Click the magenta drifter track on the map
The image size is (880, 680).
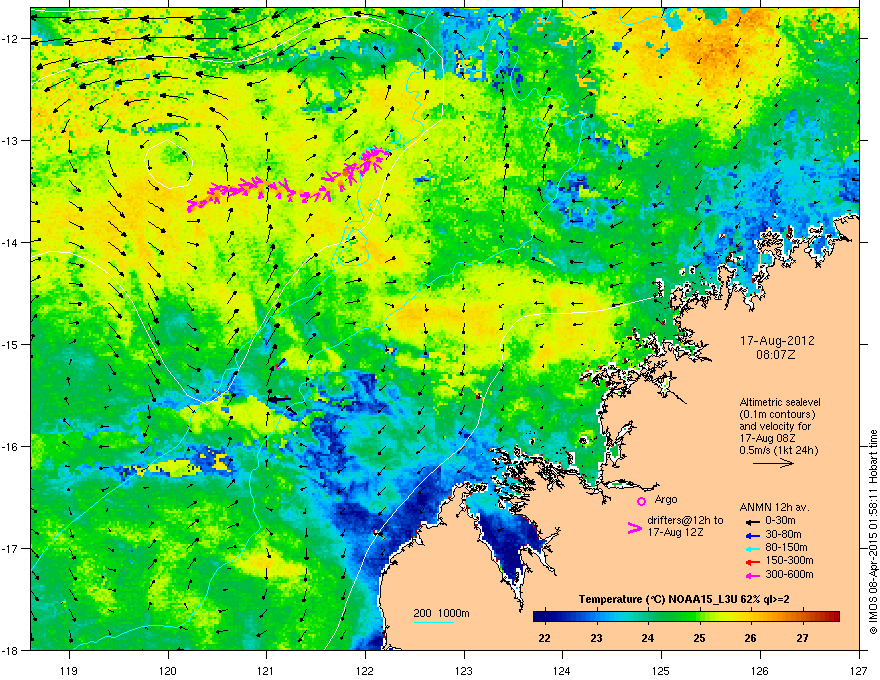click(289, 181)
